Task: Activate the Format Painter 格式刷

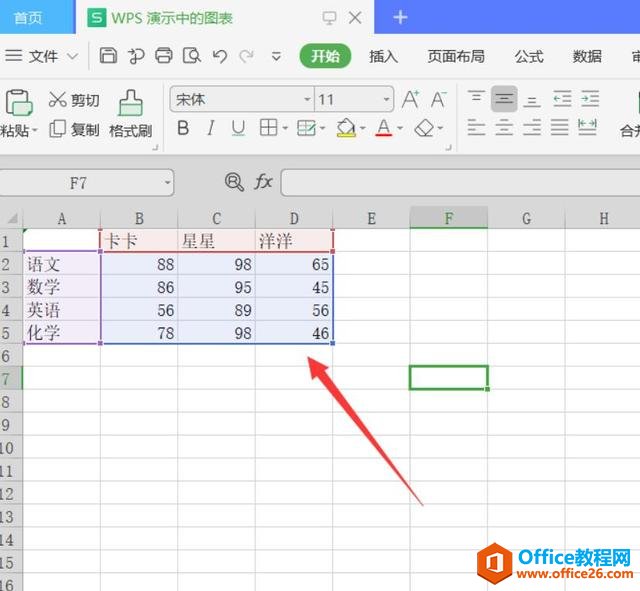Action: click(131, 114)
